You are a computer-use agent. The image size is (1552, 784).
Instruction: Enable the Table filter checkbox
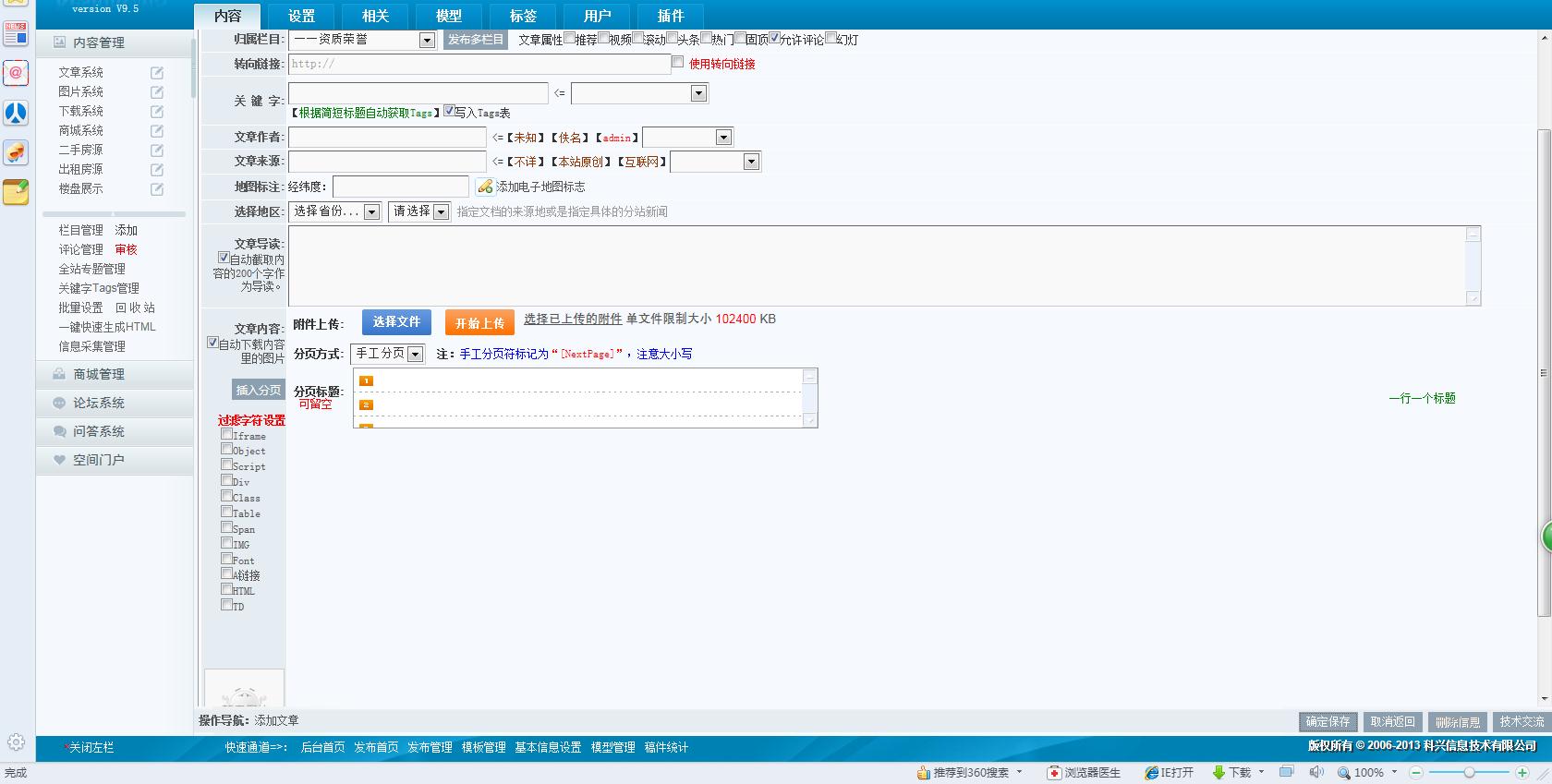click(x=226, y=512)
